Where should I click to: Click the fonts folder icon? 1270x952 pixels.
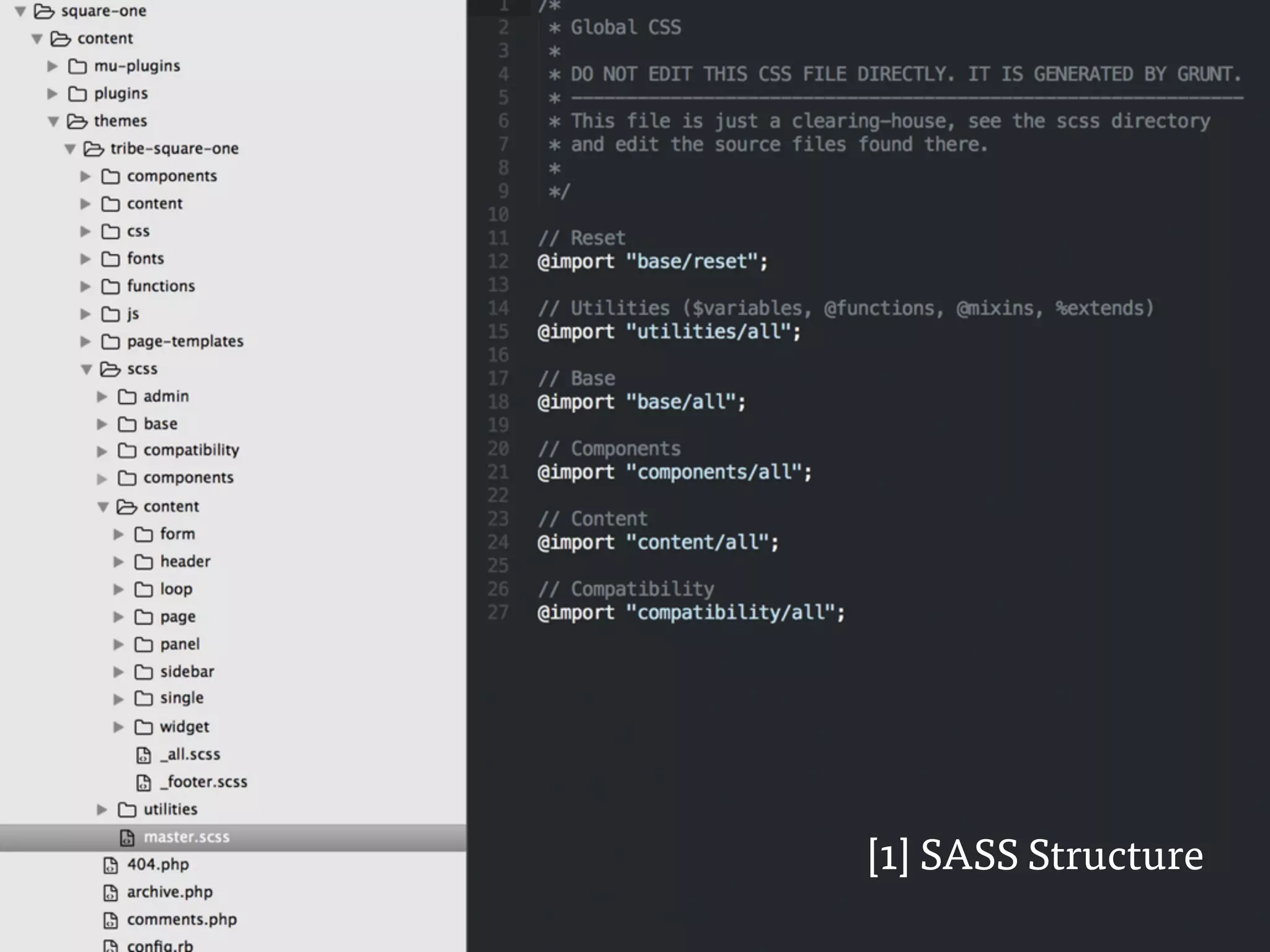[x=110, y=258]
